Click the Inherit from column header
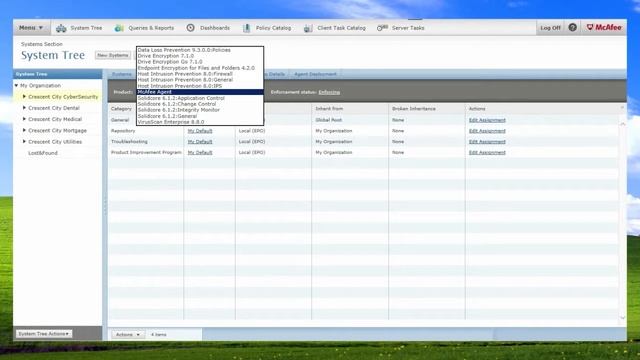This screenshot has height=360, width=640. (x=329, y=109)
